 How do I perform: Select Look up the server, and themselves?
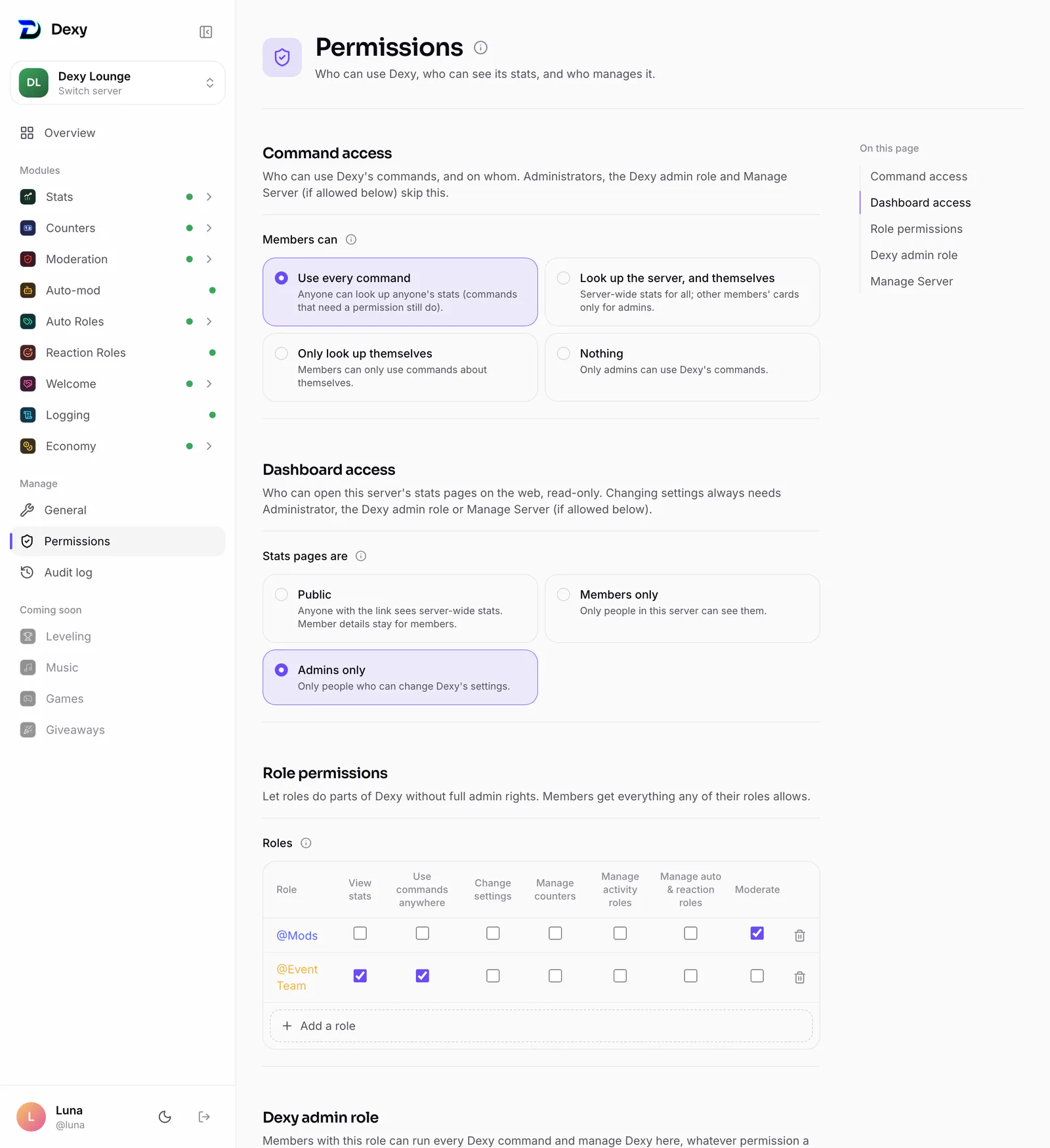tap(682, 292)
